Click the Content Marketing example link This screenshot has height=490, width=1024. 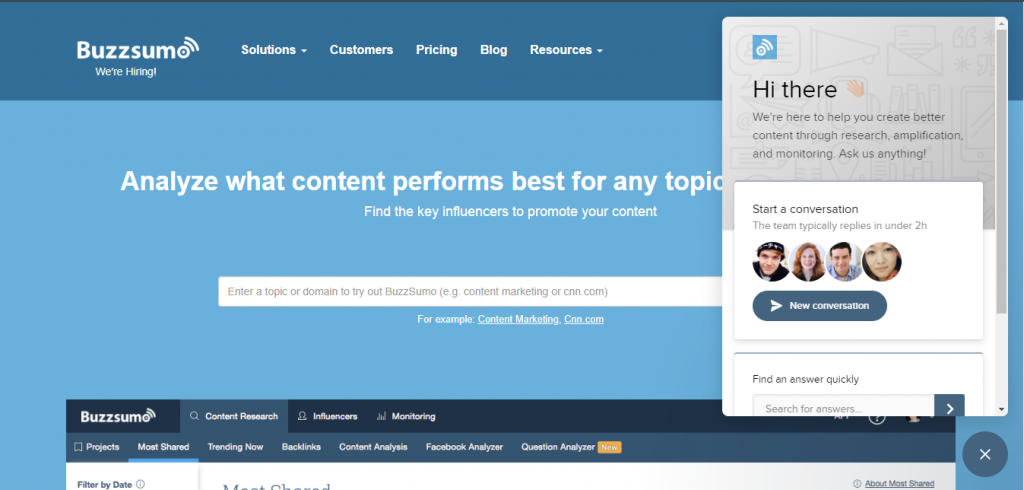pos(518,319)
